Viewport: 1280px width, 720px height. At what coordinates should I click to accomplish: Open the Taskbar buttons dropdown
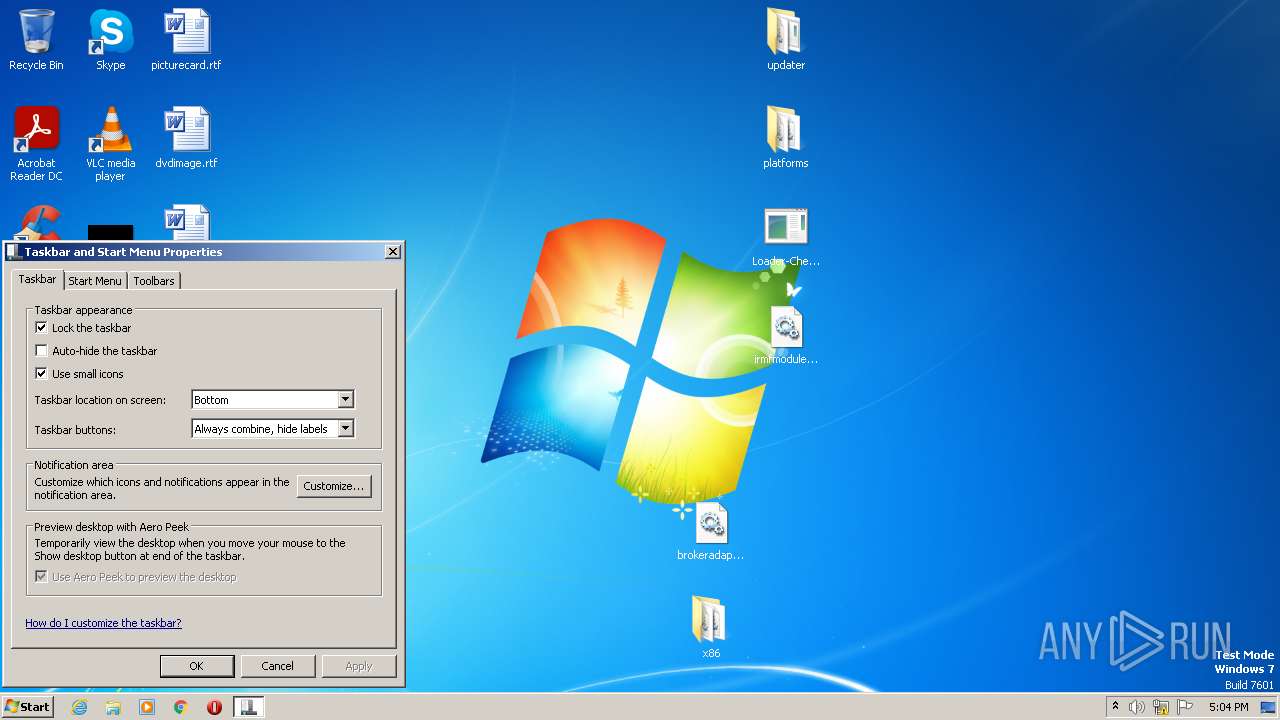click(272, 429)
